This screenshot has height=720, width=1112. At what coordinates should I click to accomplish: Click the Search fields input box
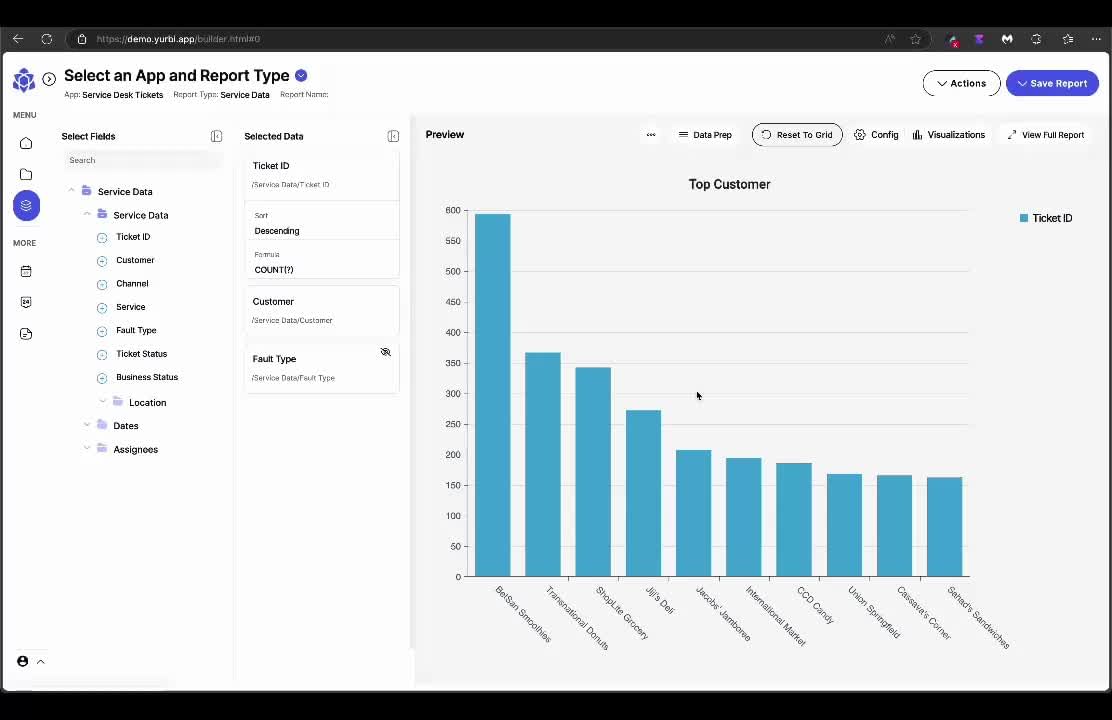[x=140, y=160]
